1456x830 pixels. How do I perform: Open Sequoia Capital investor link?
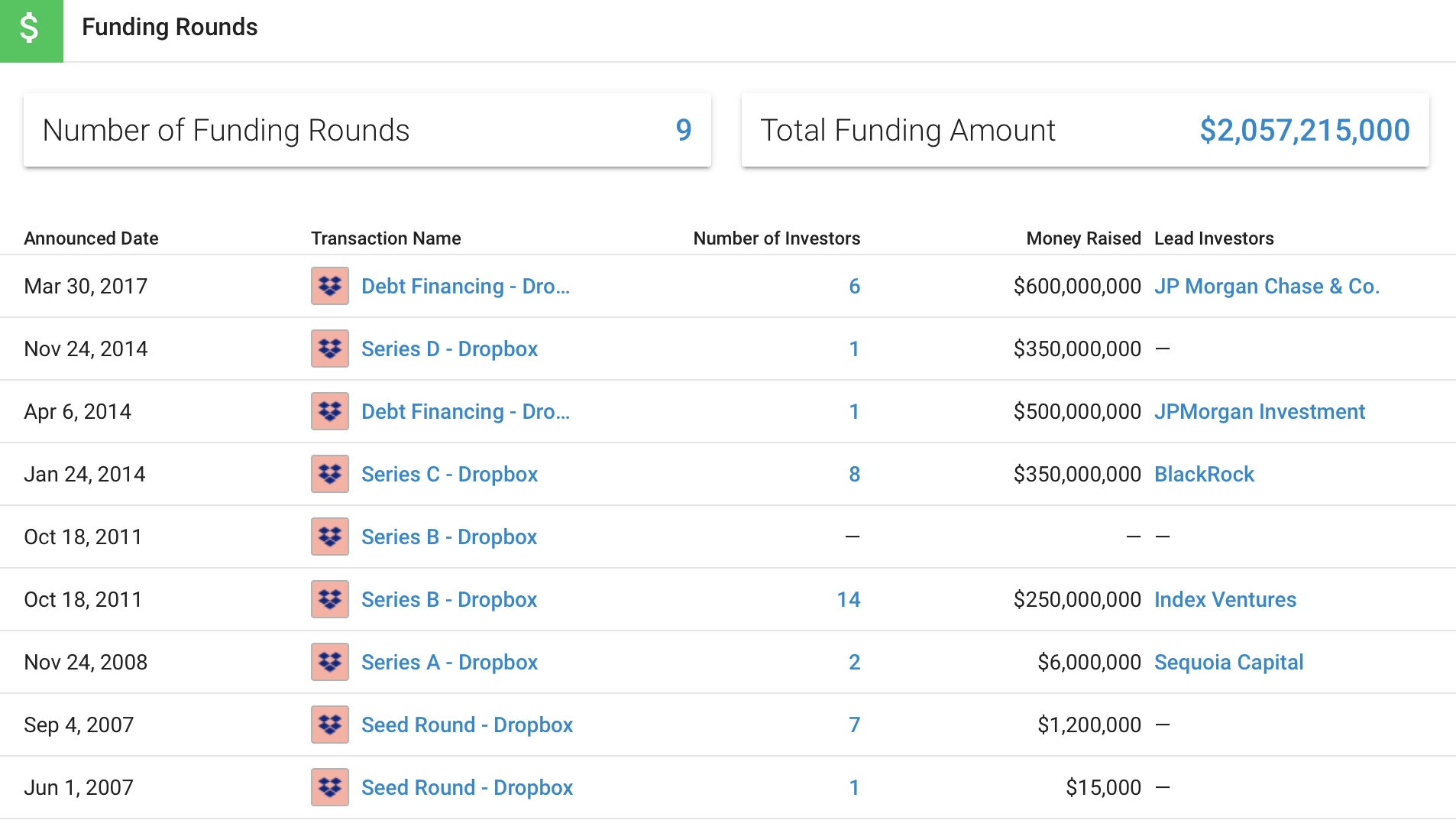1228,662
